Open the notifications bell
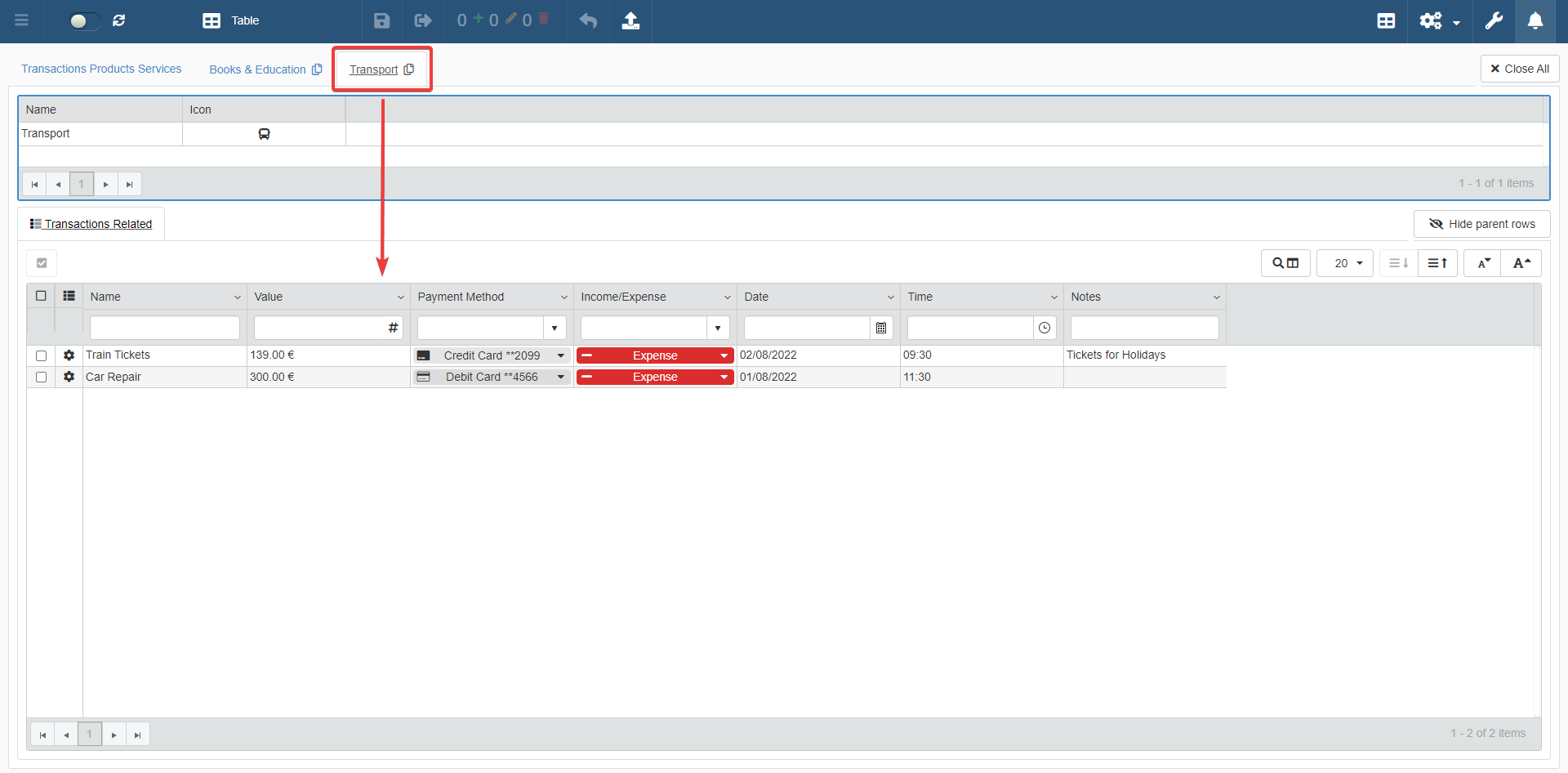Image resolution: width=1568 pixels, height=773 pixels. click(1535, 20)
